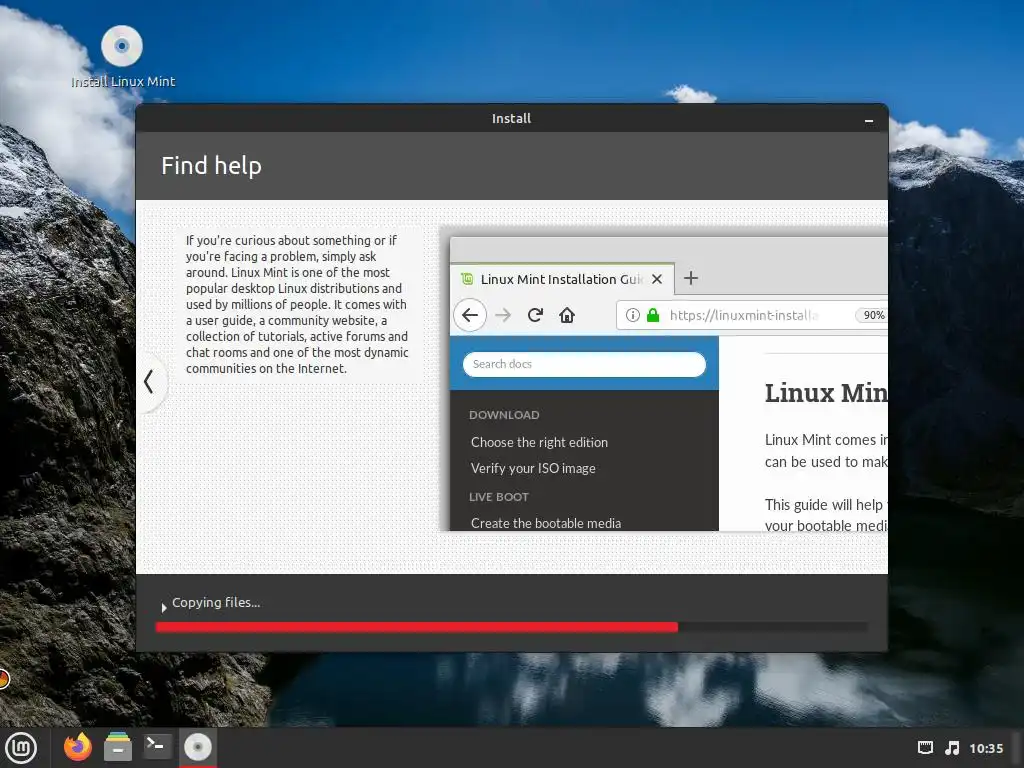Click the browser home icon
Image resolution: width=1024 pixels, height=768 pixels.
(567, 315)
